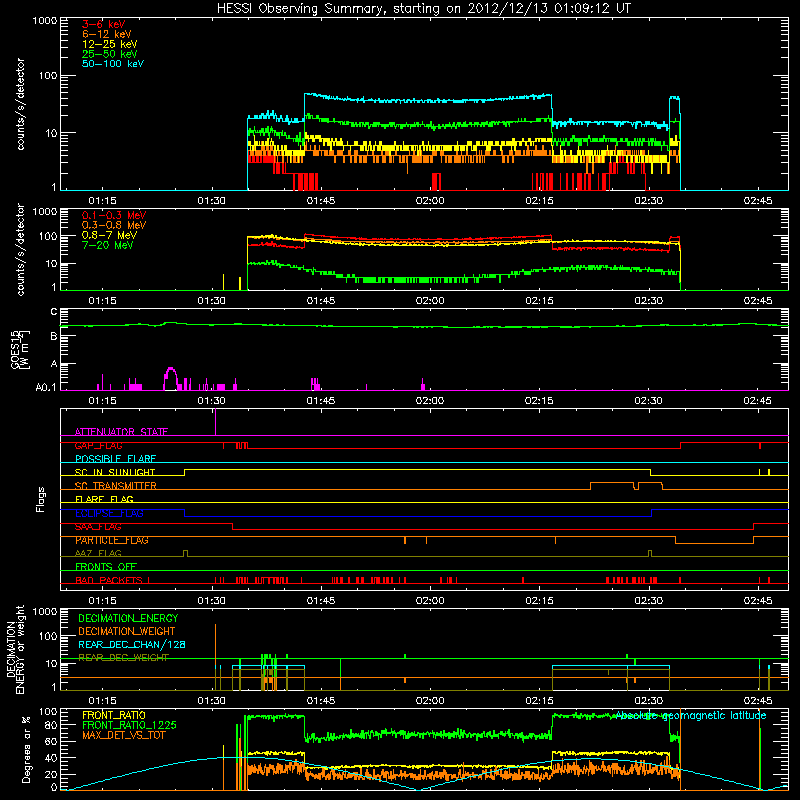The height and width of the screenshot is (800, 800).
Task: Select the olive flag label below PARTICLE_FLAG
Action: click(x=98, y=553)
